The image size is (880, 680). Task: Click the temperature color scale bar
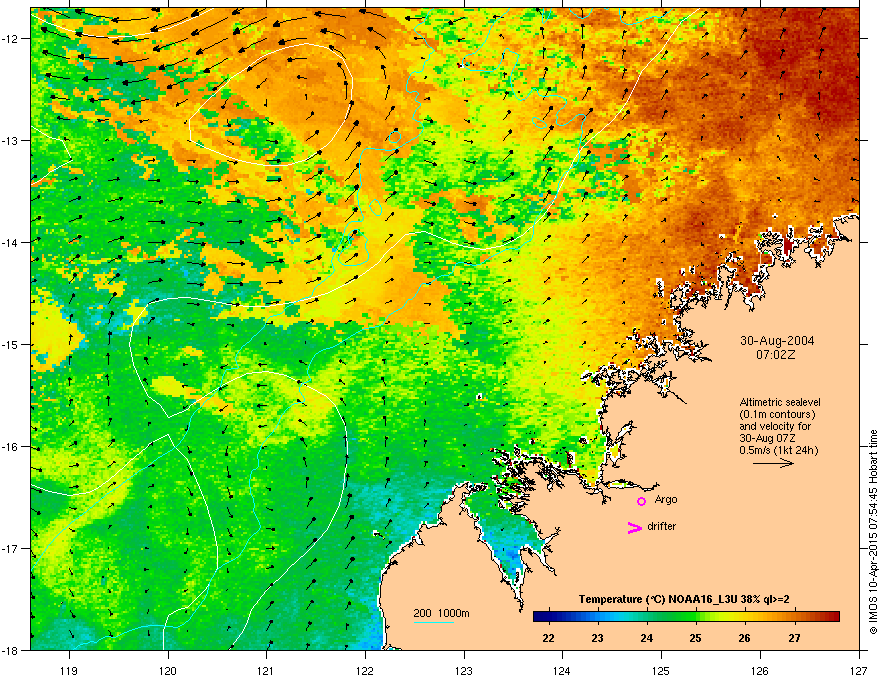click(x=686, y=616)
